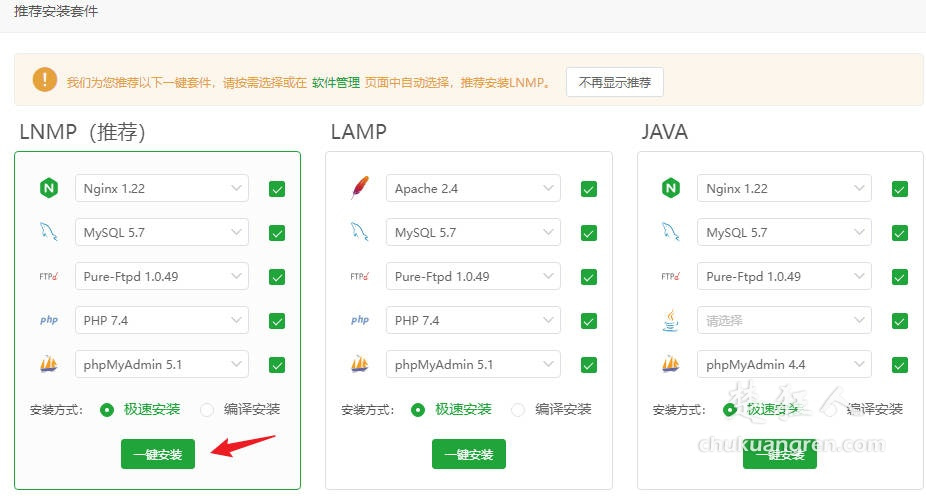
Task: Expand MySQL 5.7 dropdown in LAMP panel
Action: 473,232
